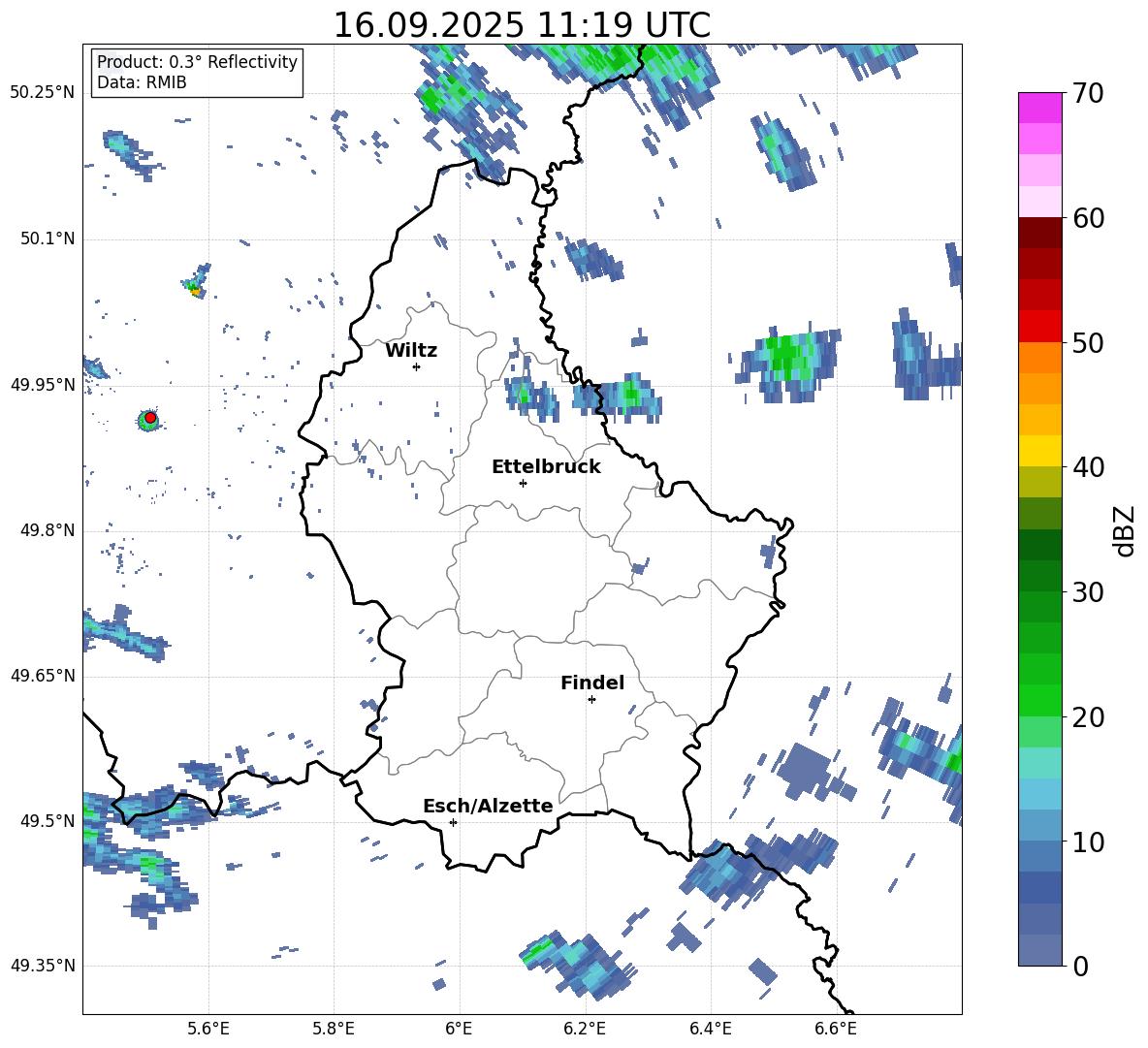Screen dimensions: 1148x1048
Task: Click the colorbar label 50
Action: [1088, 342]
